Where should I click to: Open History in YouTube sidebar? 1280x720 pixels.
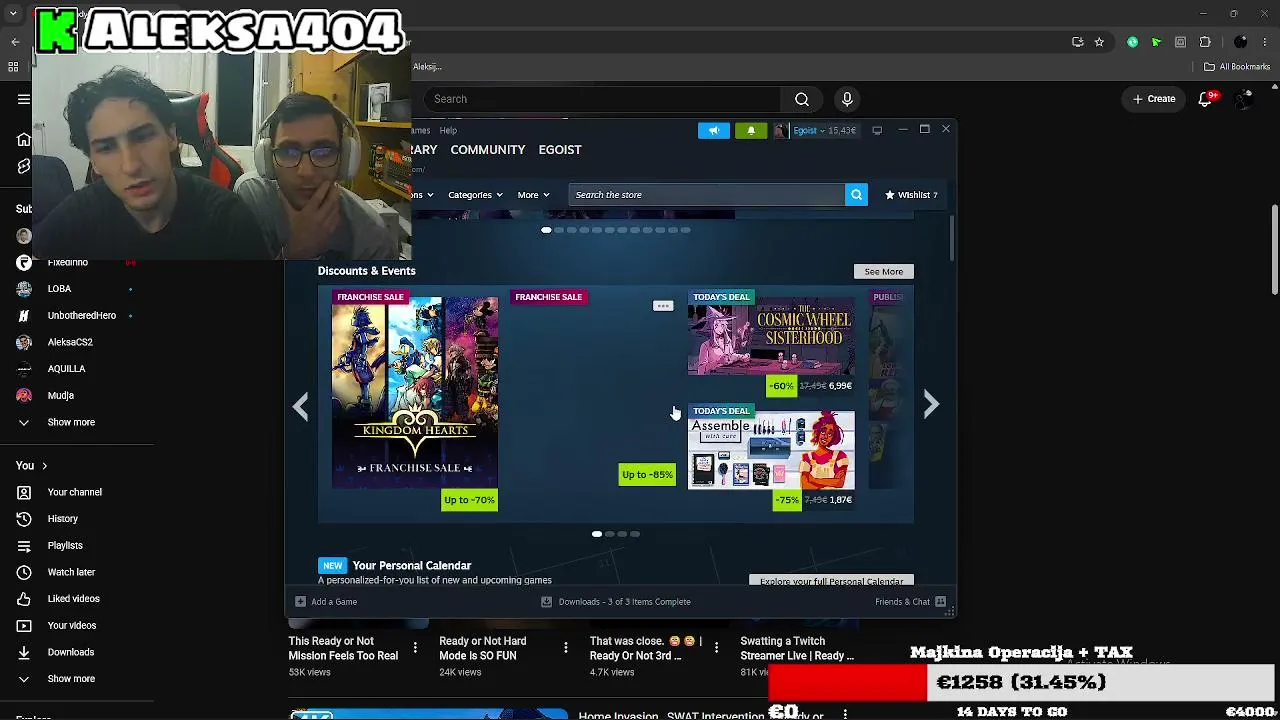point(63,519)
